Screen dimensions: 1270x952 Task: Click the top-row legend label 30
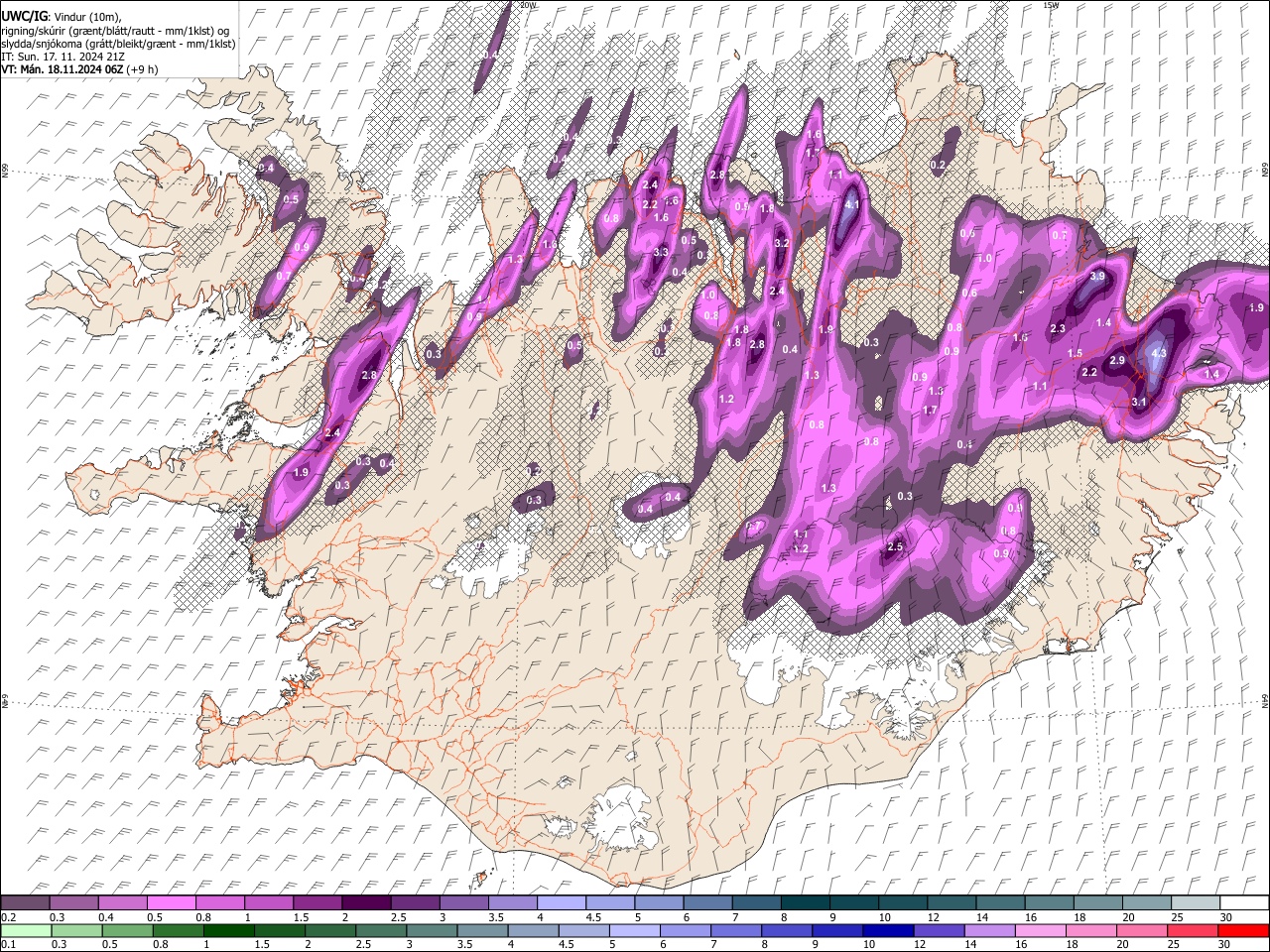pos(1225,917)
